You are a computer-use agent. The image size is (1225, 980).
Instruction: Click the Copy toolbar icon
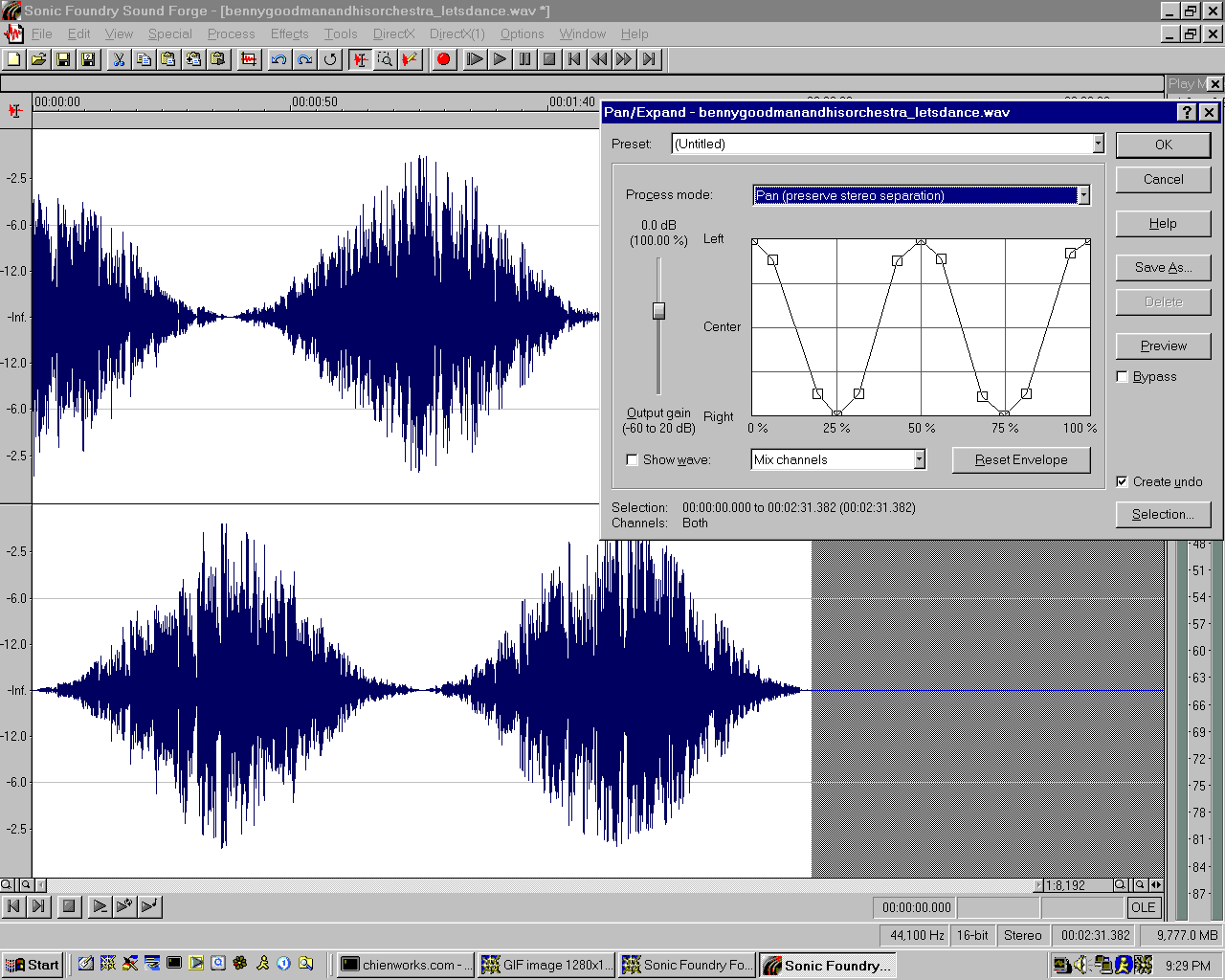tap(144, 59)
